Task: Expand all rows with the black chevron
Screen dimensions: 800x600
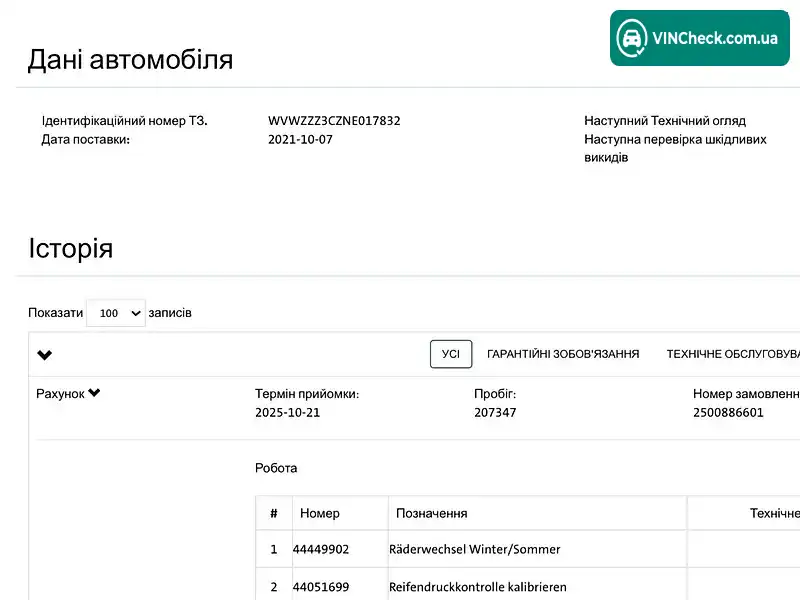Action: pyautogui.click(x=44, y=355)
